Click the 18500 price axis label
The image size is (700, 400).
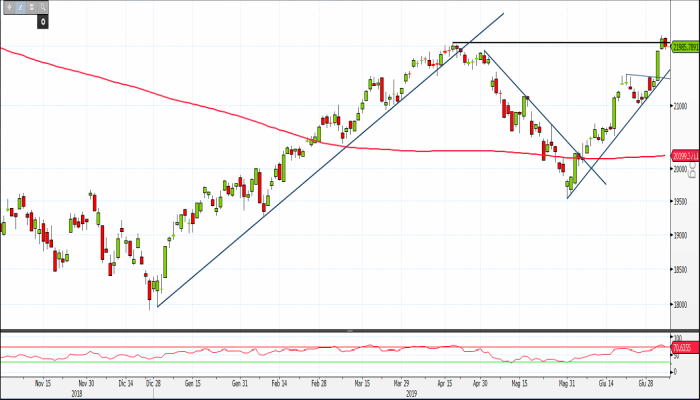point(681,269)
